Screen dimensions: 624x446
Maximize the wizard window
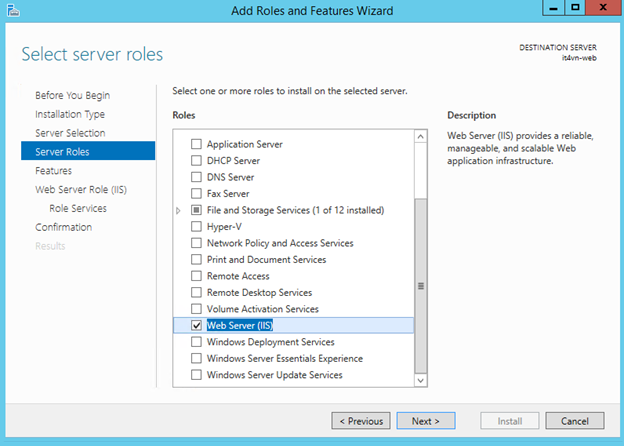pos(576,9)
